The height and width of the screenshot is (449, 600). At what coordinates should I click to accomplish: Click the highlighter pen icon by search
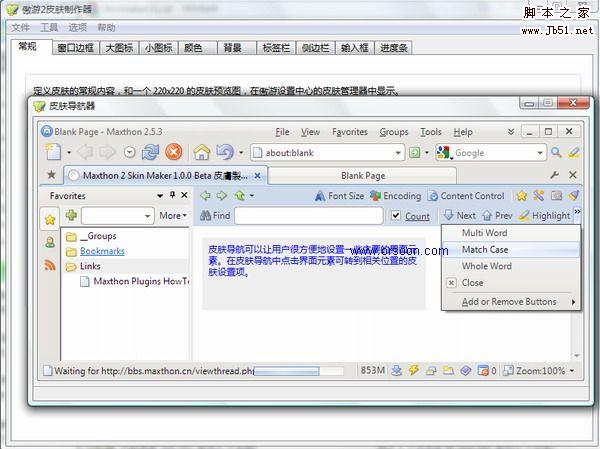[574, 153]
